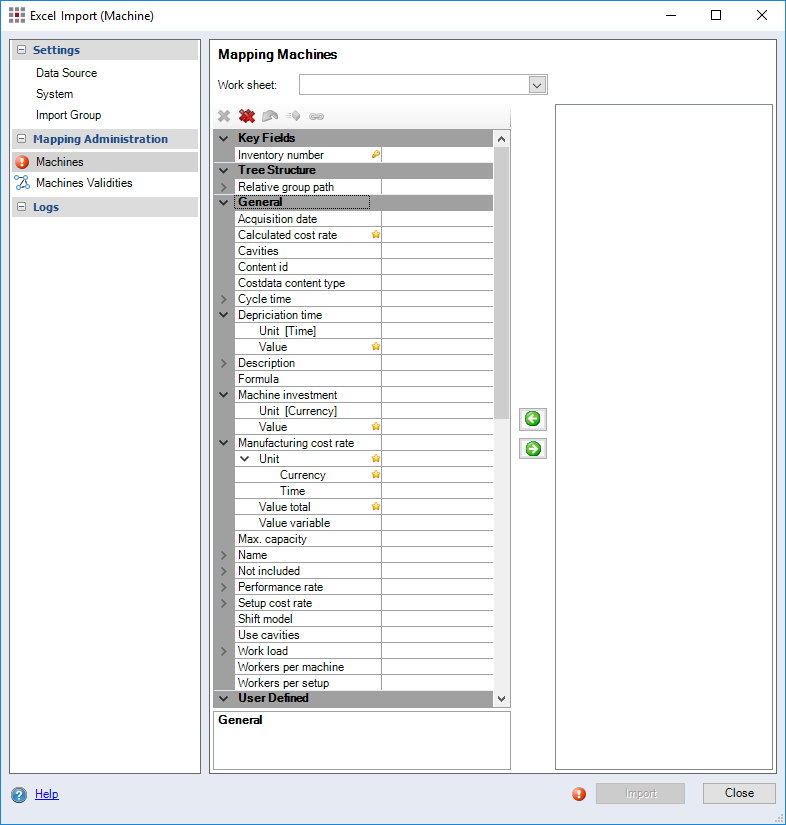
Task: Collapse the Manufacturing cost rate node
Action: click(223, 443)
